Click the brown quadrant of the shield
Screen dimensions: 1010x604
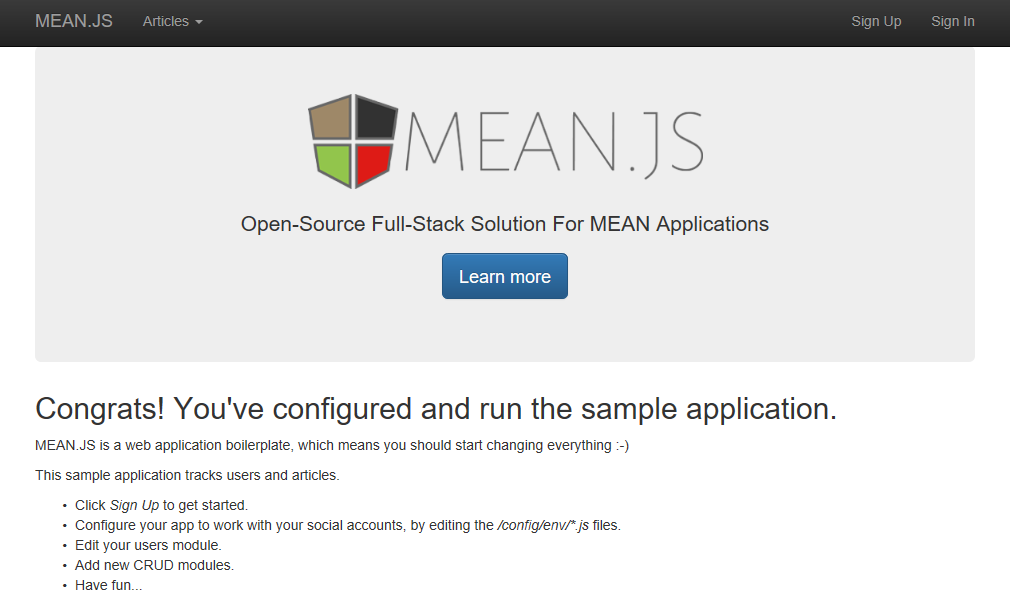point(331,118)
